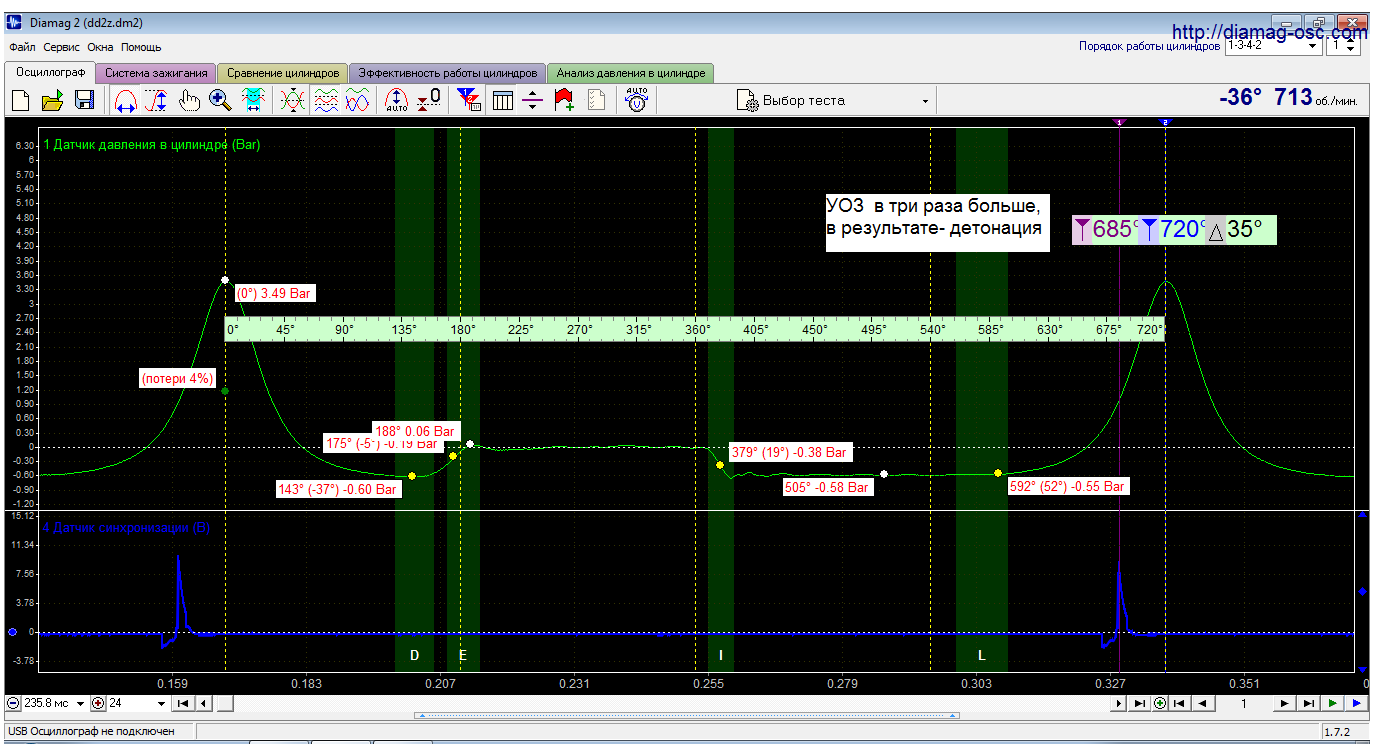Click the 379° (19°) -0.38 Bar label
The width and height of the screenshot is (1382, 744).
click(790, 452)
